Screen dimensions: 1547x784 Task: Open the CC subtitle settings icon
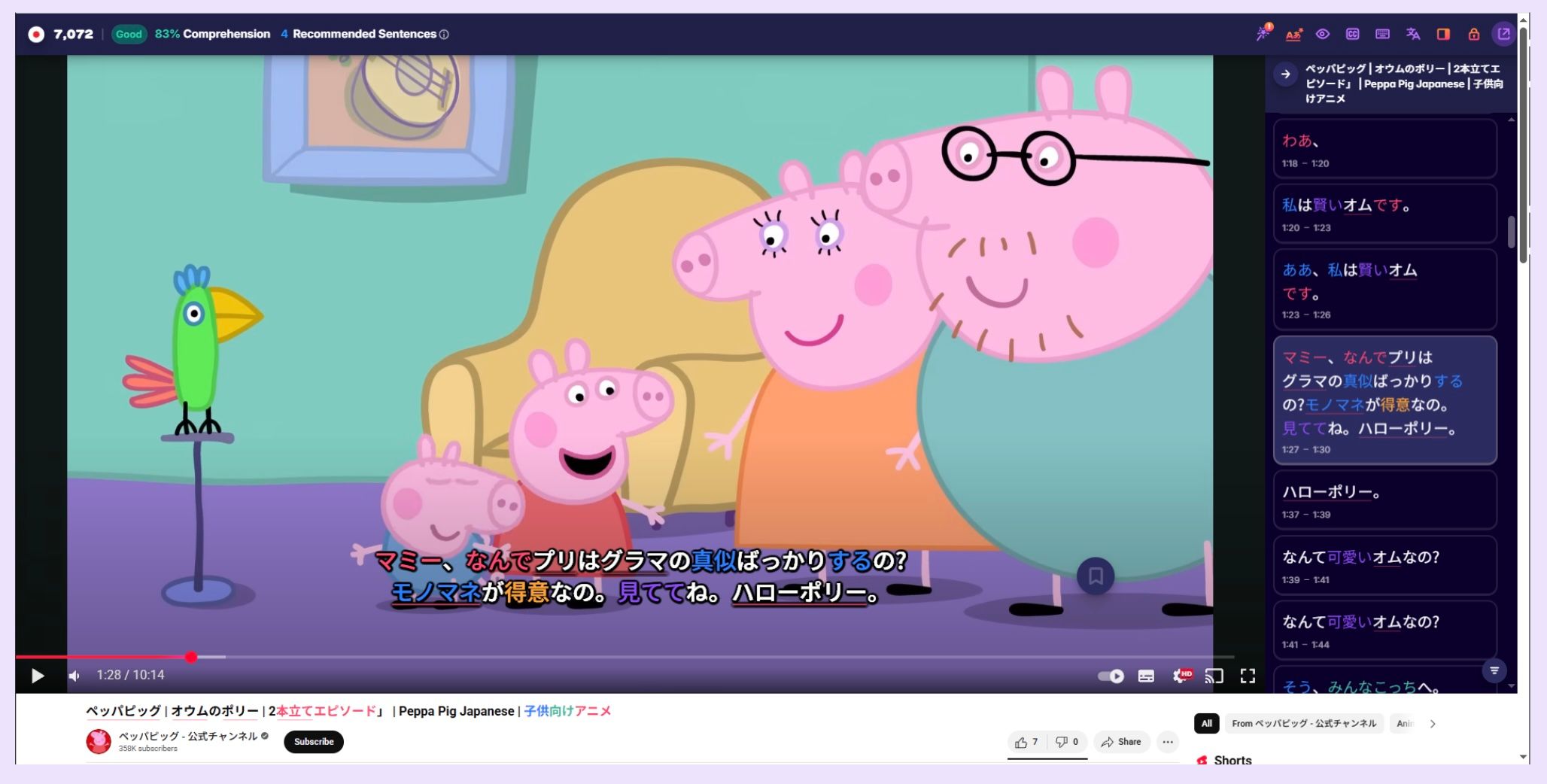[x=1354, y=34]
